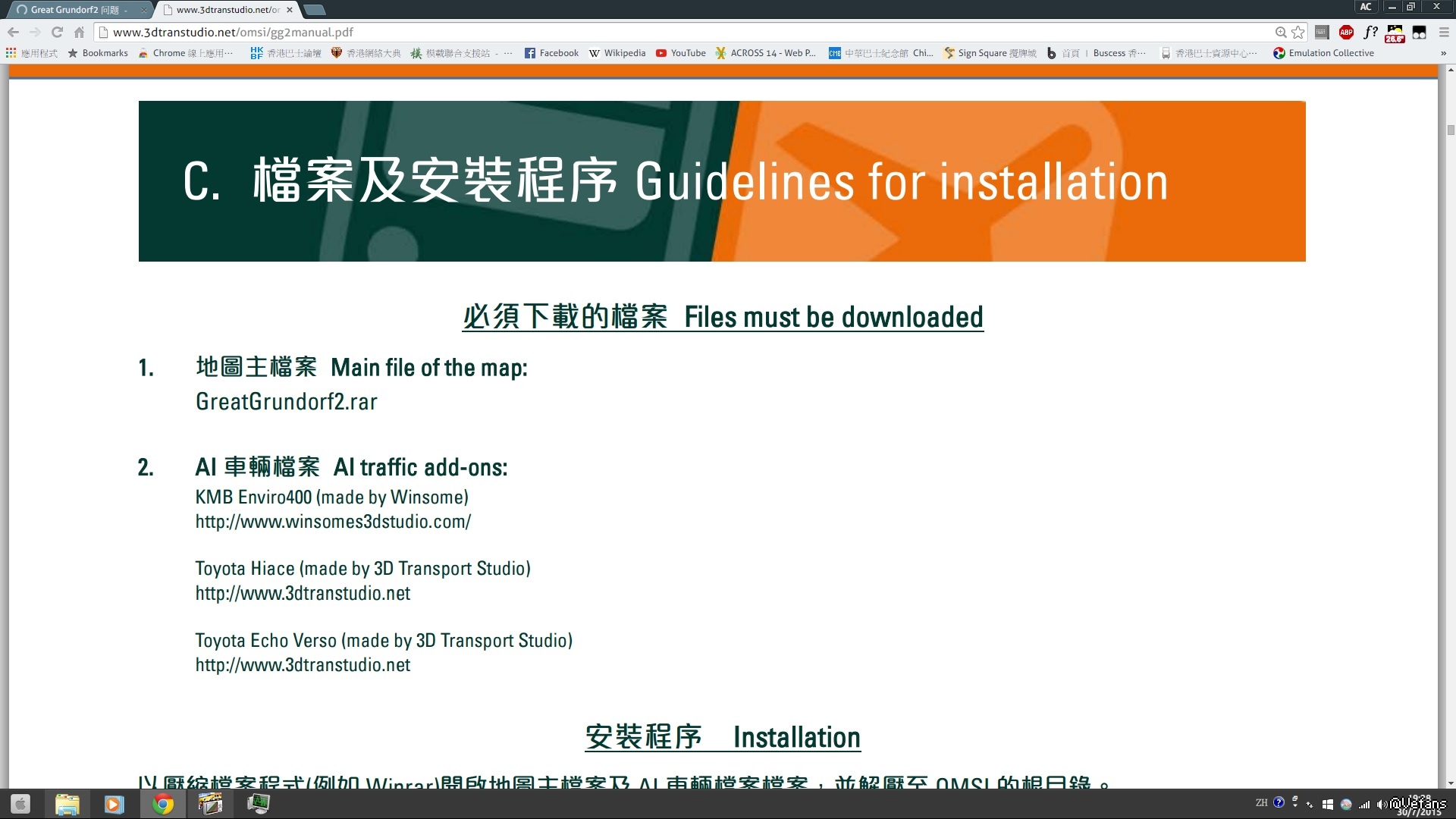This screenshot has height=819, width=1456.
Task: Toggle the ZH input language indicator
Action: click(x=1261, y=802)
